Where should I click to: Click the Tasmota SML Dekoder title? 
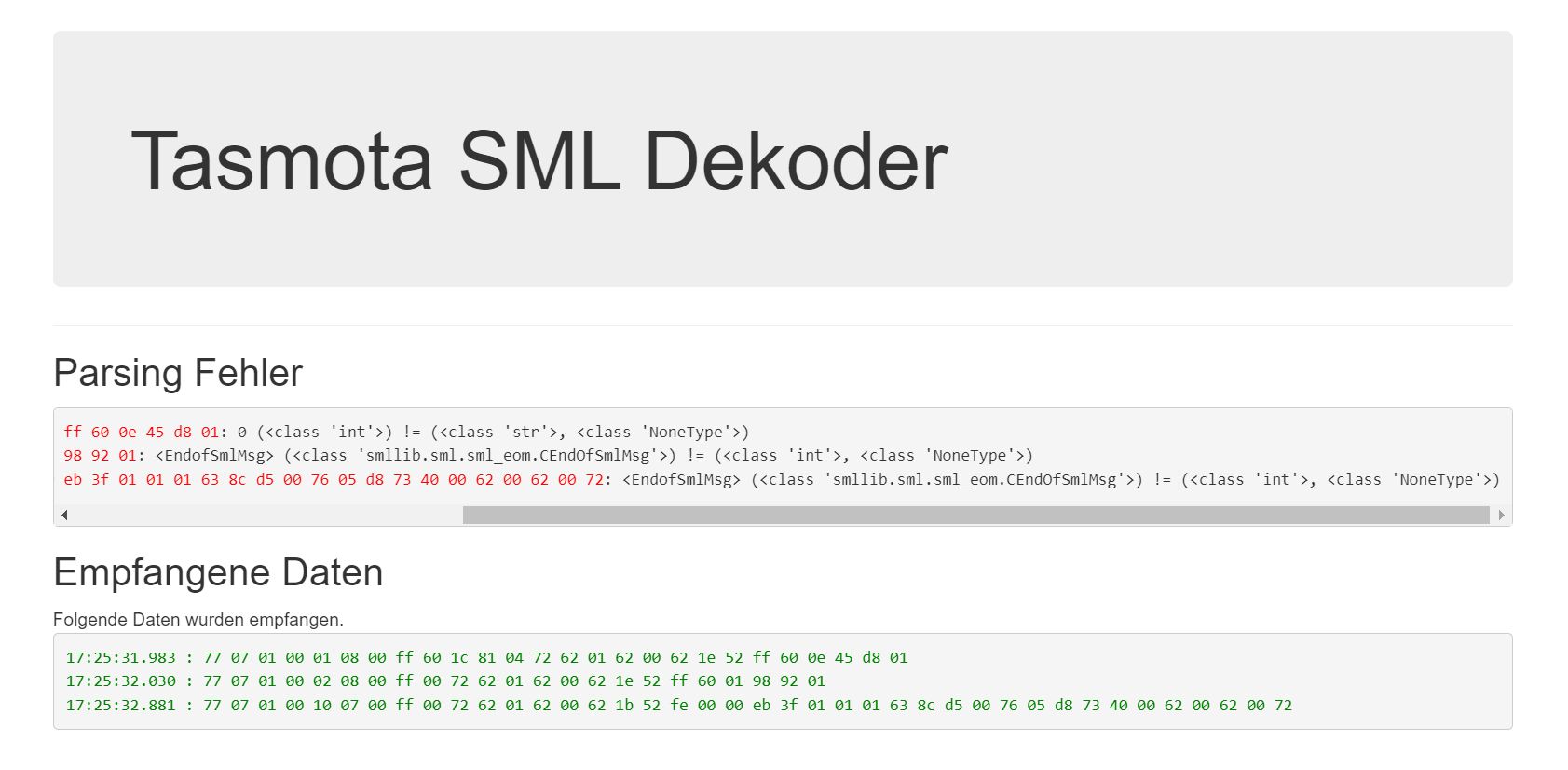click(x=539, y=160)
